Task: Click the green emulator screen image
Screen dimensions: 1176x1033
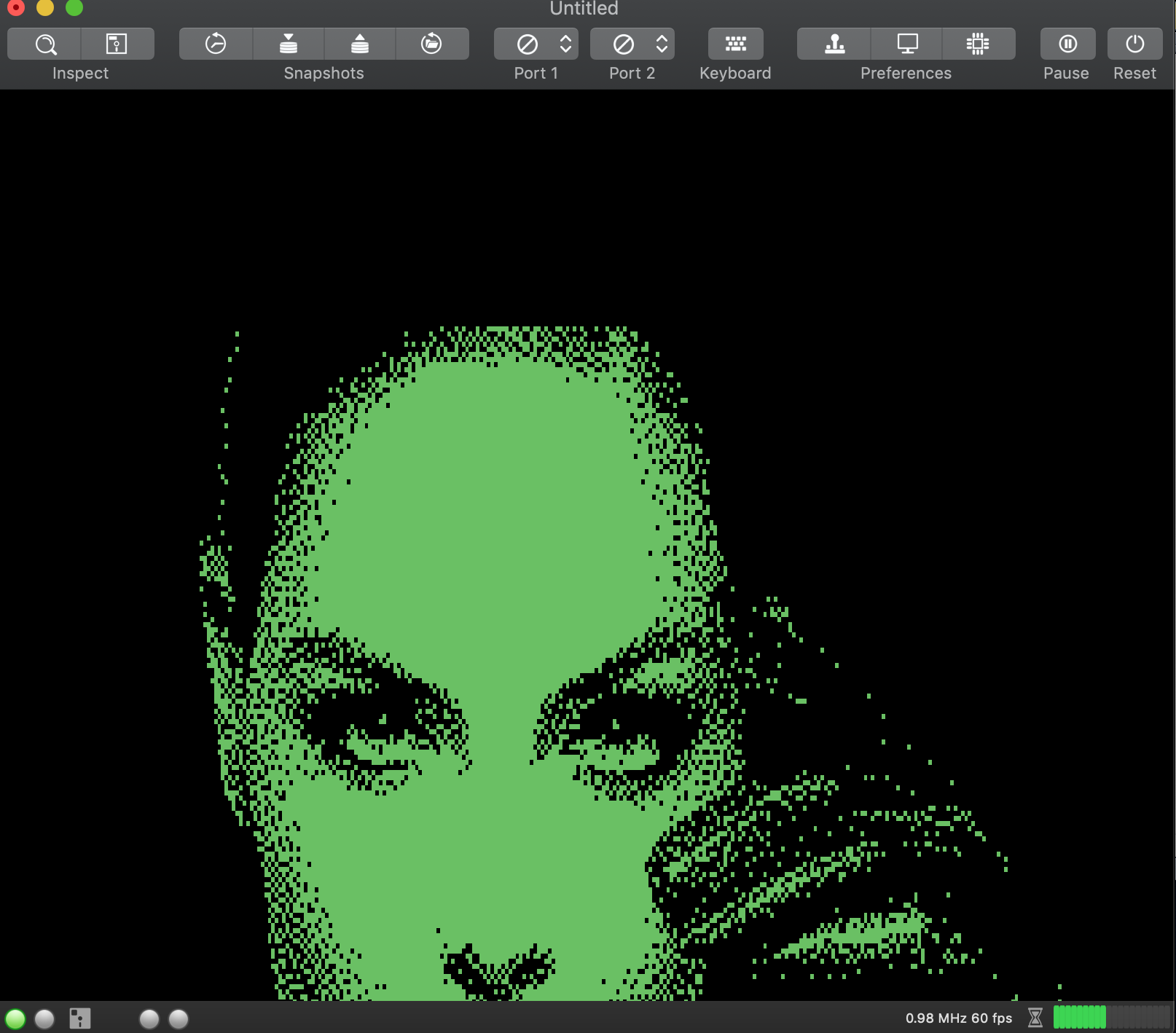Action: coord(587,545)
